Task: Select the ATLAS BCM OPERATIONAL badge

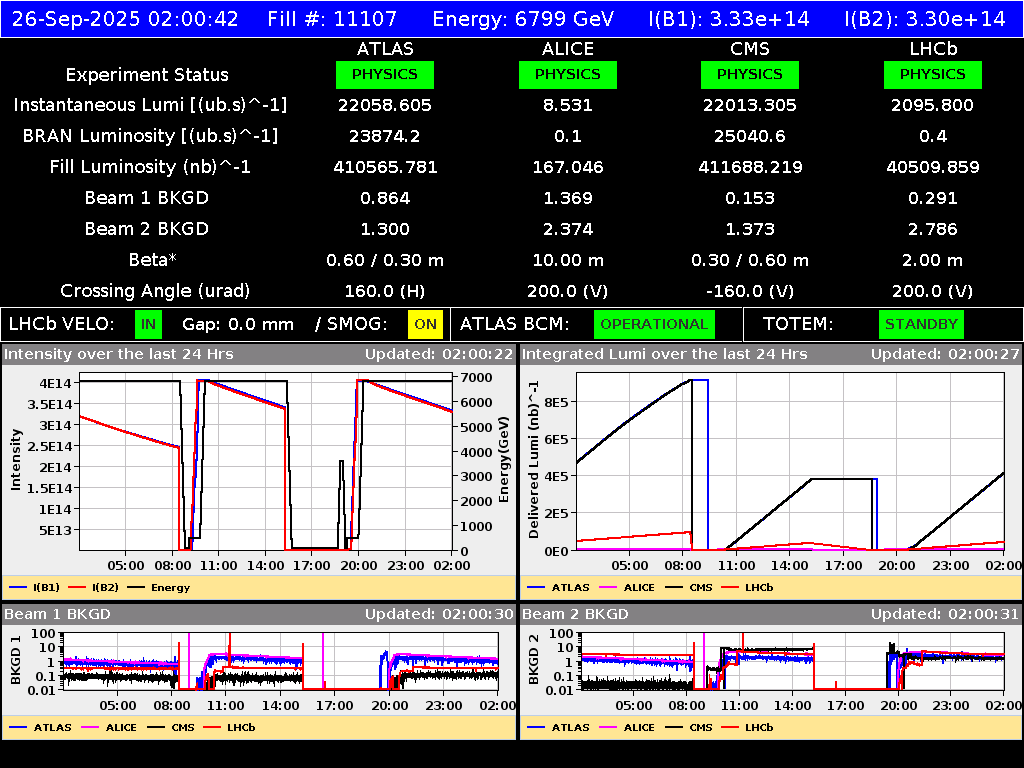Action: 654,324
